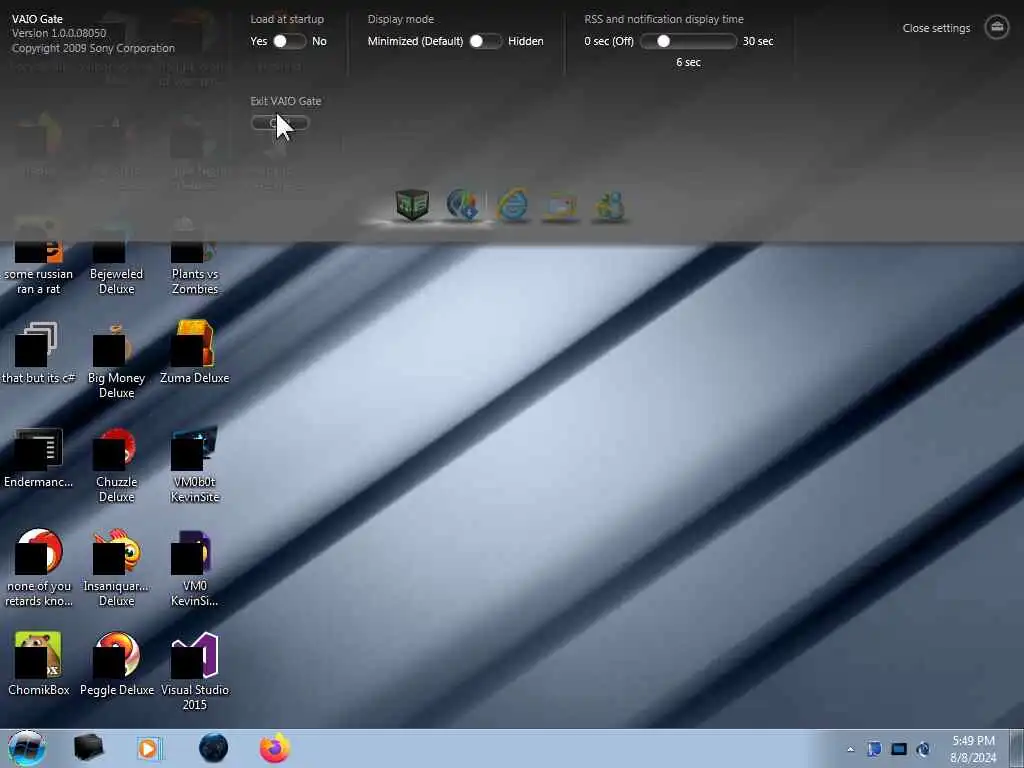The width and height of the screenshot is (1024, 768).
Task: Click the Exit VAIO Gate button
Action: 280,123
